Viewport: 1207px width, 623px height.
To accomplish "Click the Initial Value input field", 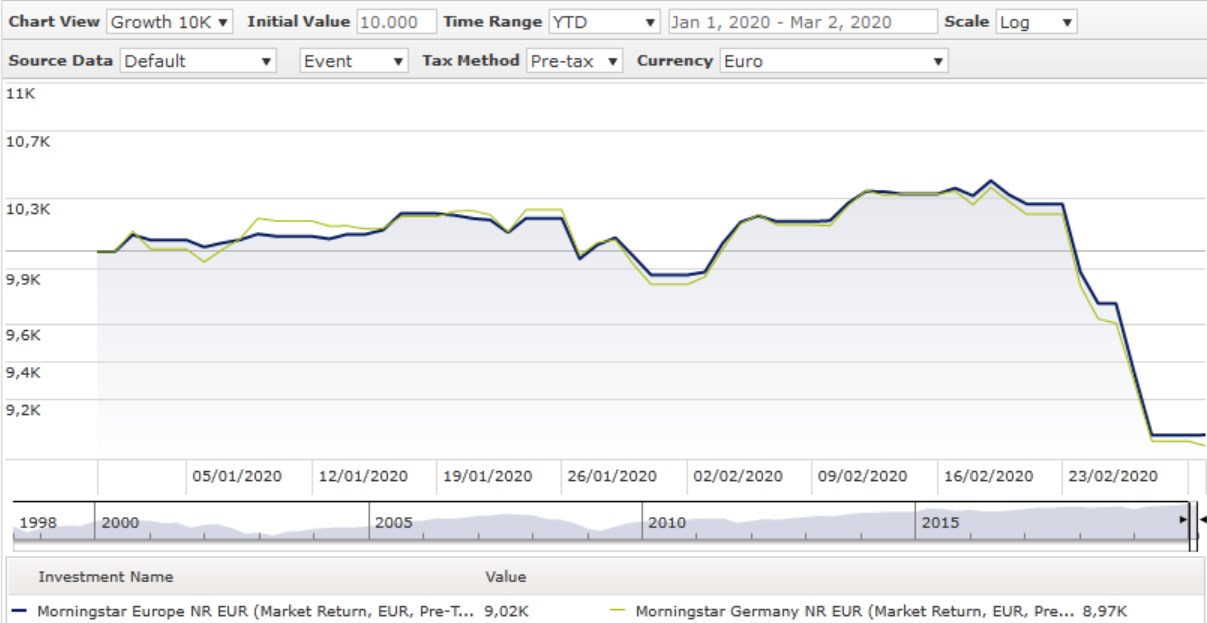I will pos(396,22).
